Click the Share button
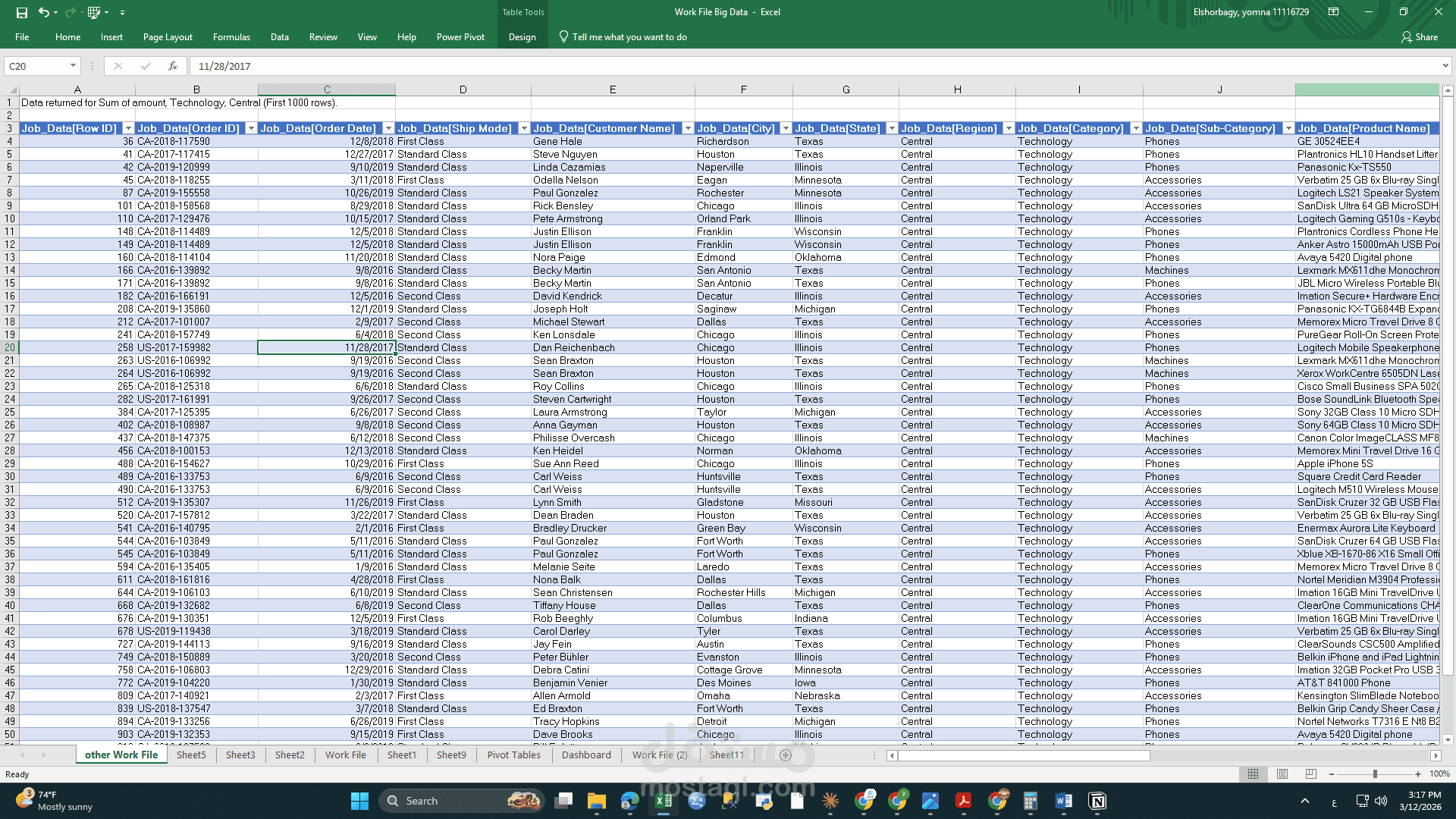 click(1420, 36)
